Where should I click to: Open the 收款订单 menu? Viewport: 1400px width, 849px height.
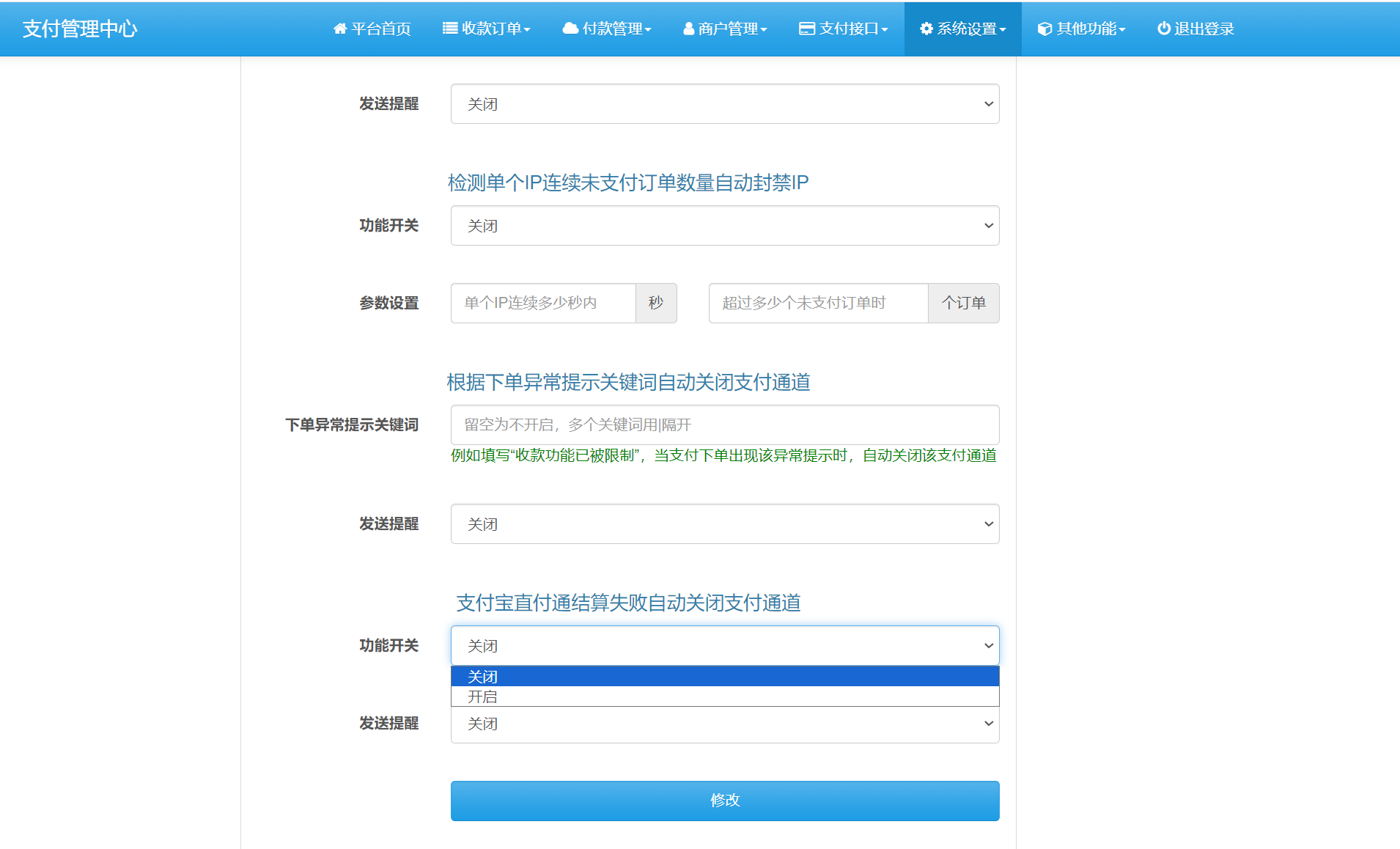(487, 29)
